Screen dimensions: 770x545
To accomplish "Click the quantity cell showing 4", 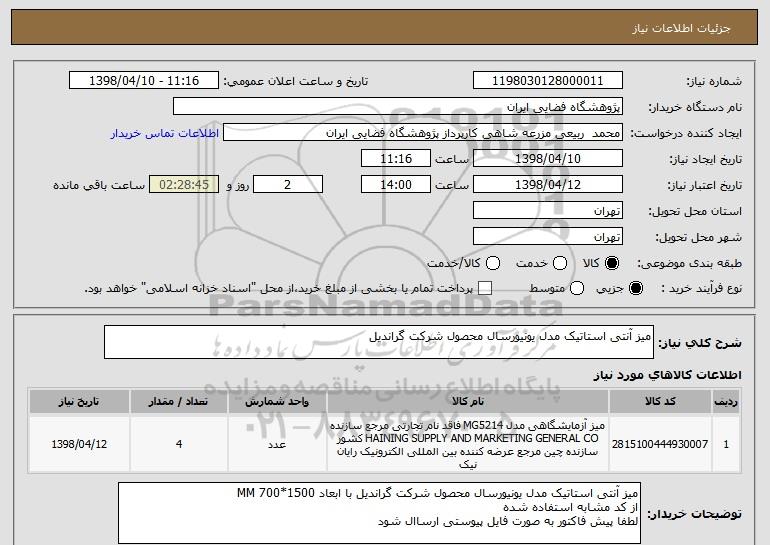I will (178, 444).
